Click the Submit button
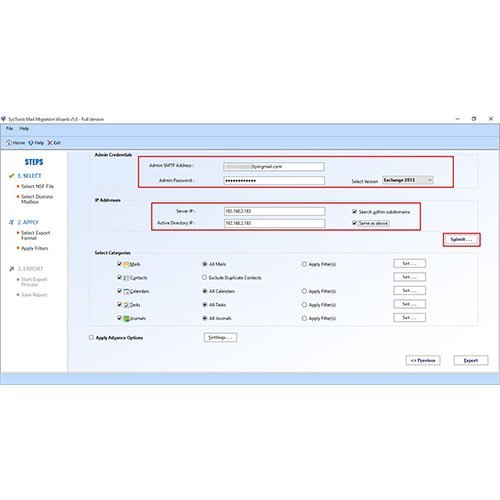The image size is (500, 500). [461, 239]
